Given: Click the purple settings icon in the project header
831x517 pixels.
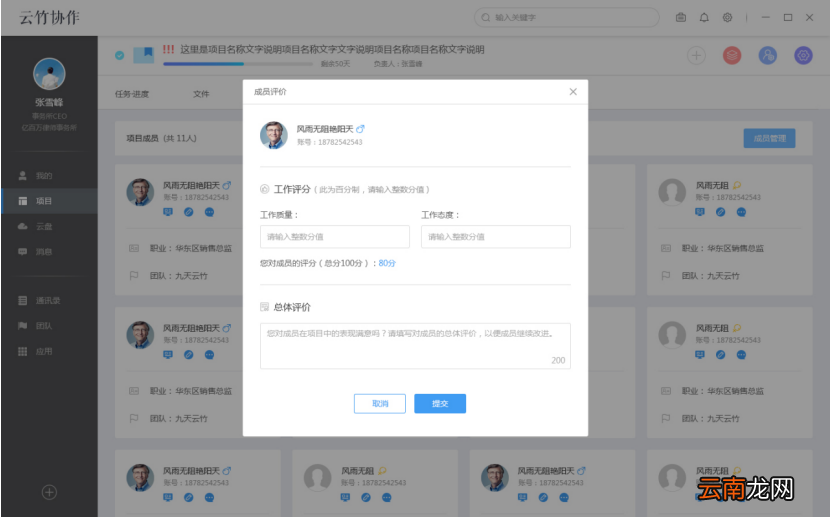Looking at the screenshot, I should [803, 55].
